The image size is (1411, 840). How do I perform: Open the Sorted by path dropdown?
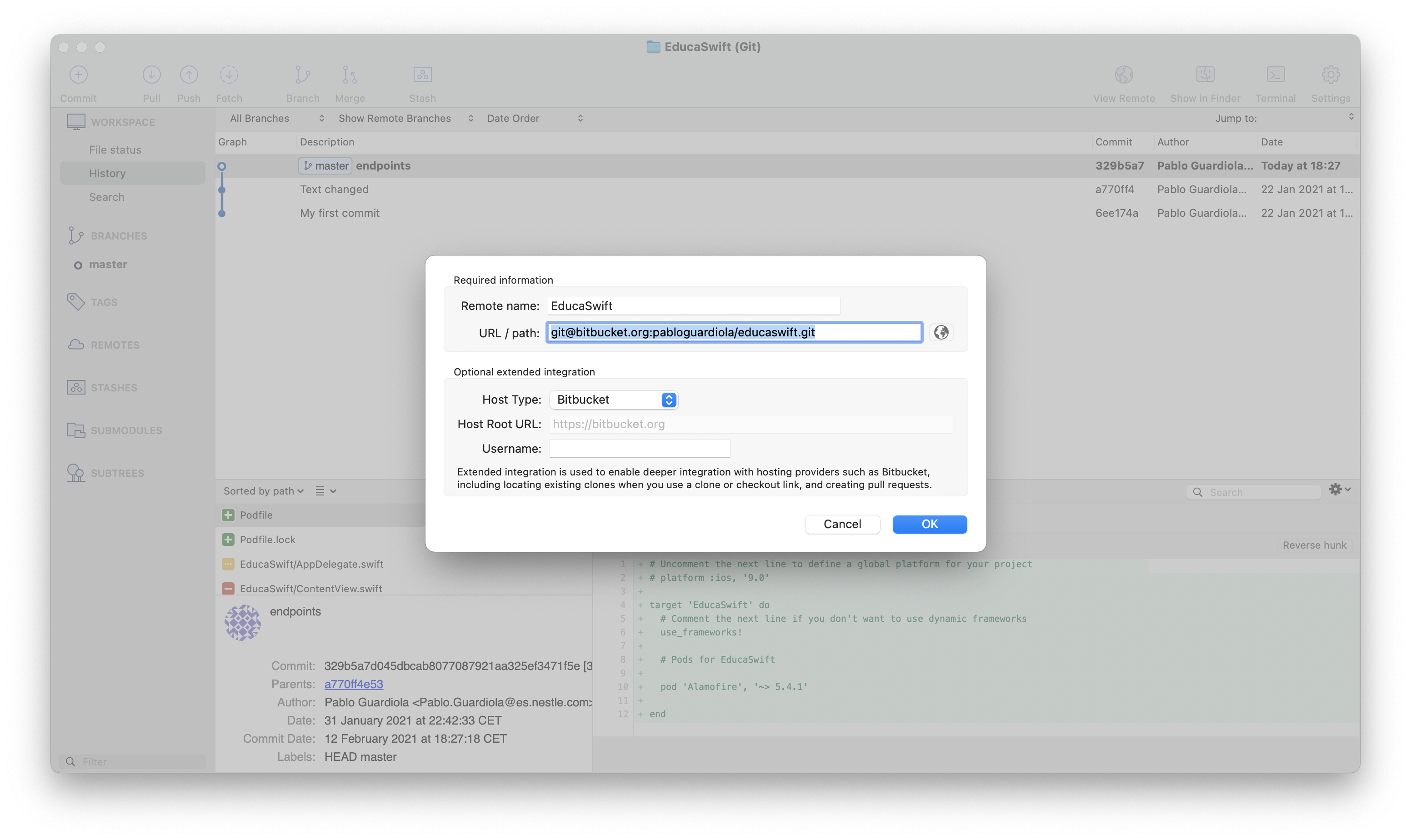tap(264, 491)
